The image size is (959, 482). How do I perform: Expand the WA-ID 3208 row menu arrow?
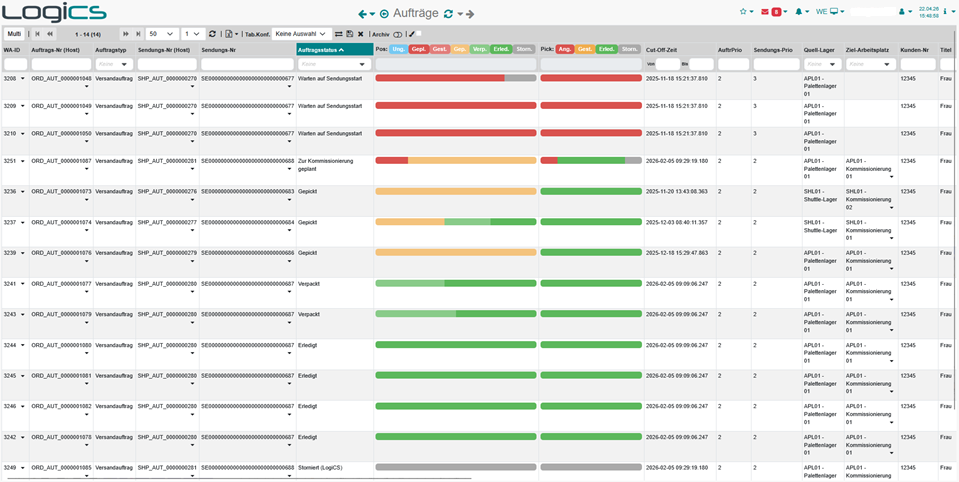(x=23, y=79)
